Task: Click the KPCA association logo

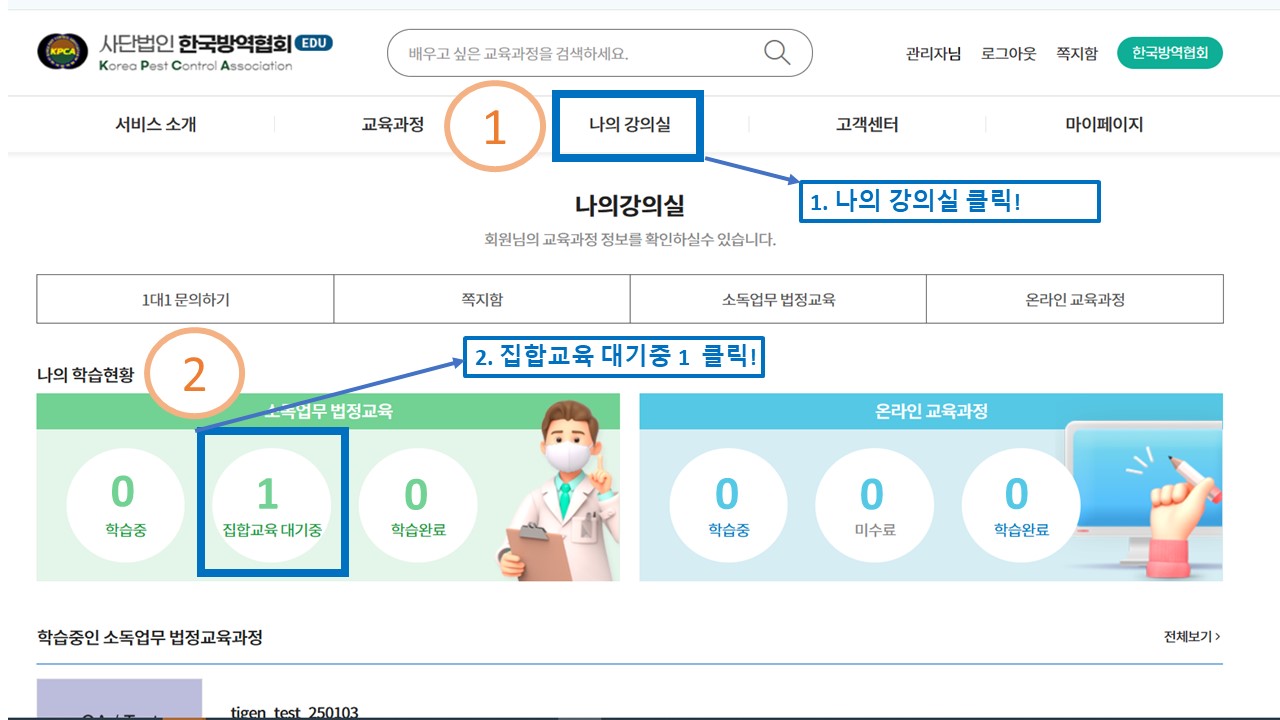Action: click(x=62, y=51)
